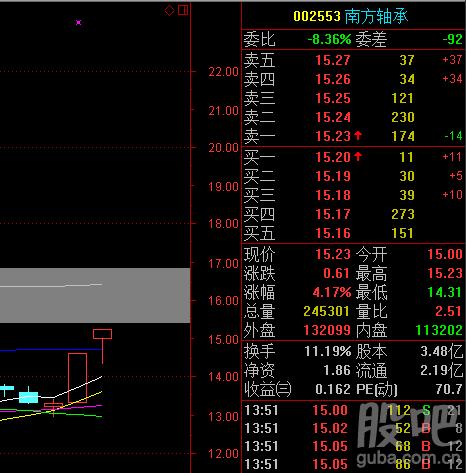466x473 pixels.
Task: Select the 卖四 price 15.26
Action: coord(333,79)
